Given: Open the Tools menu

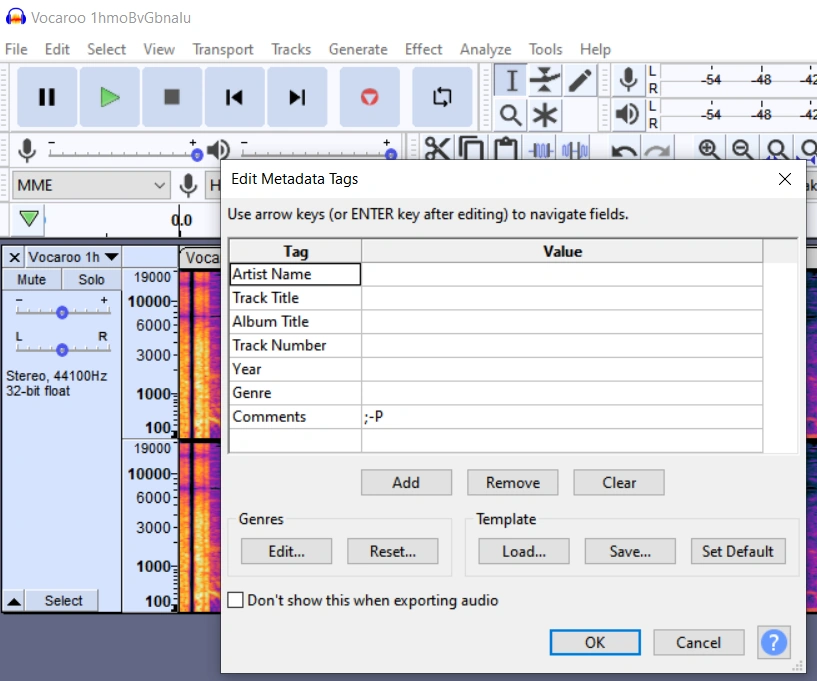Looking at the screenshot, I should click(546, 49).
